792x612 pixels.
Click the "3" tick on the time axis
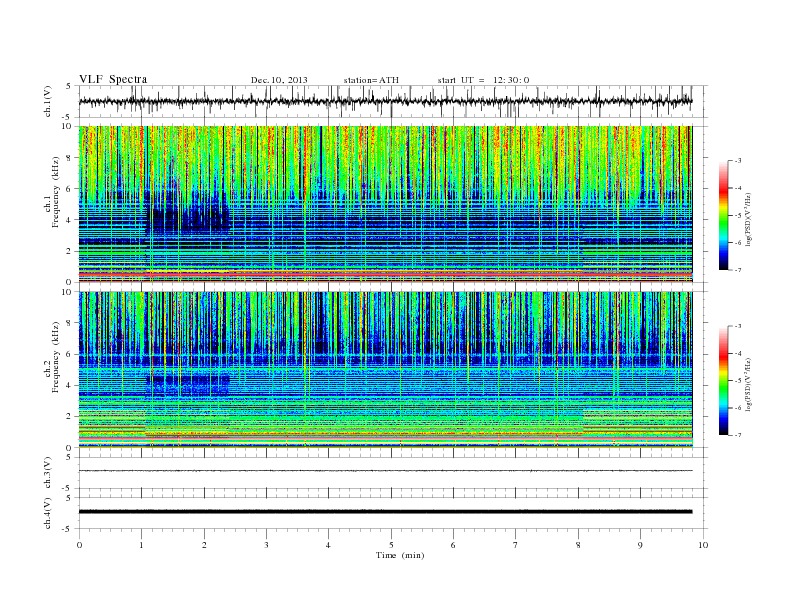pos(266,545)
